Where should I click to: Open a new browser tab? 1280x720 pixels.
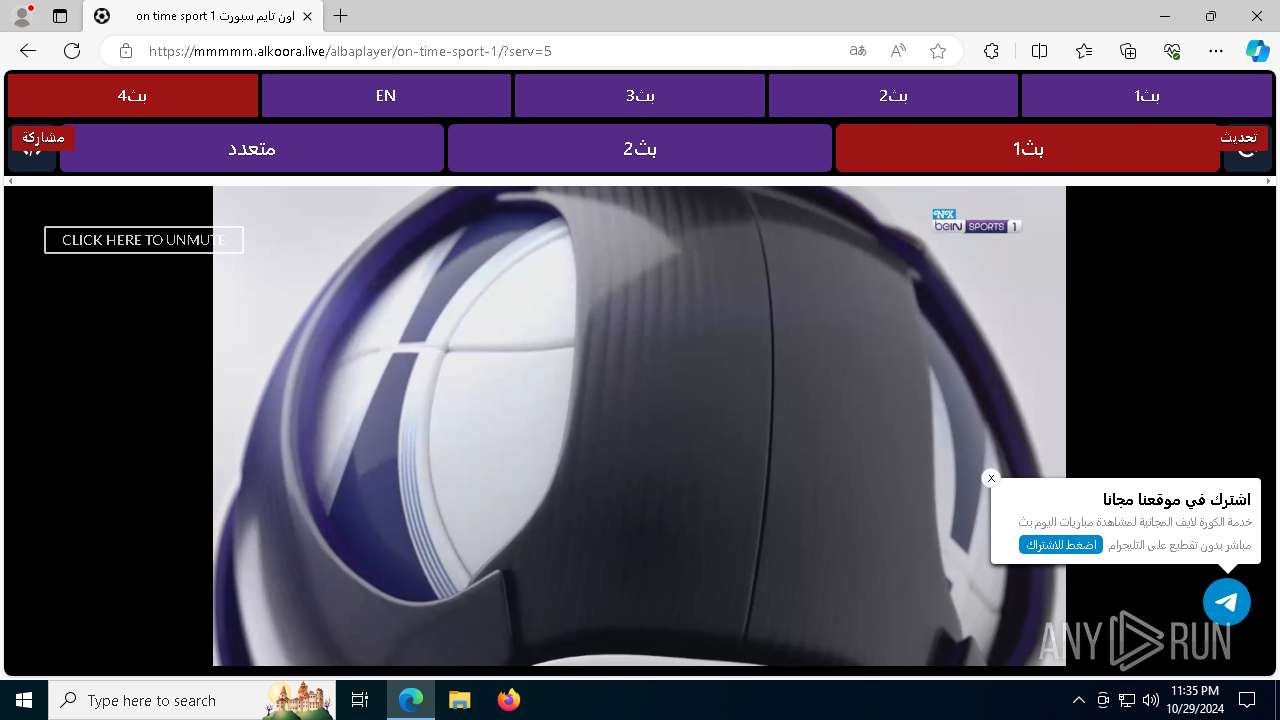click(341, 16)
